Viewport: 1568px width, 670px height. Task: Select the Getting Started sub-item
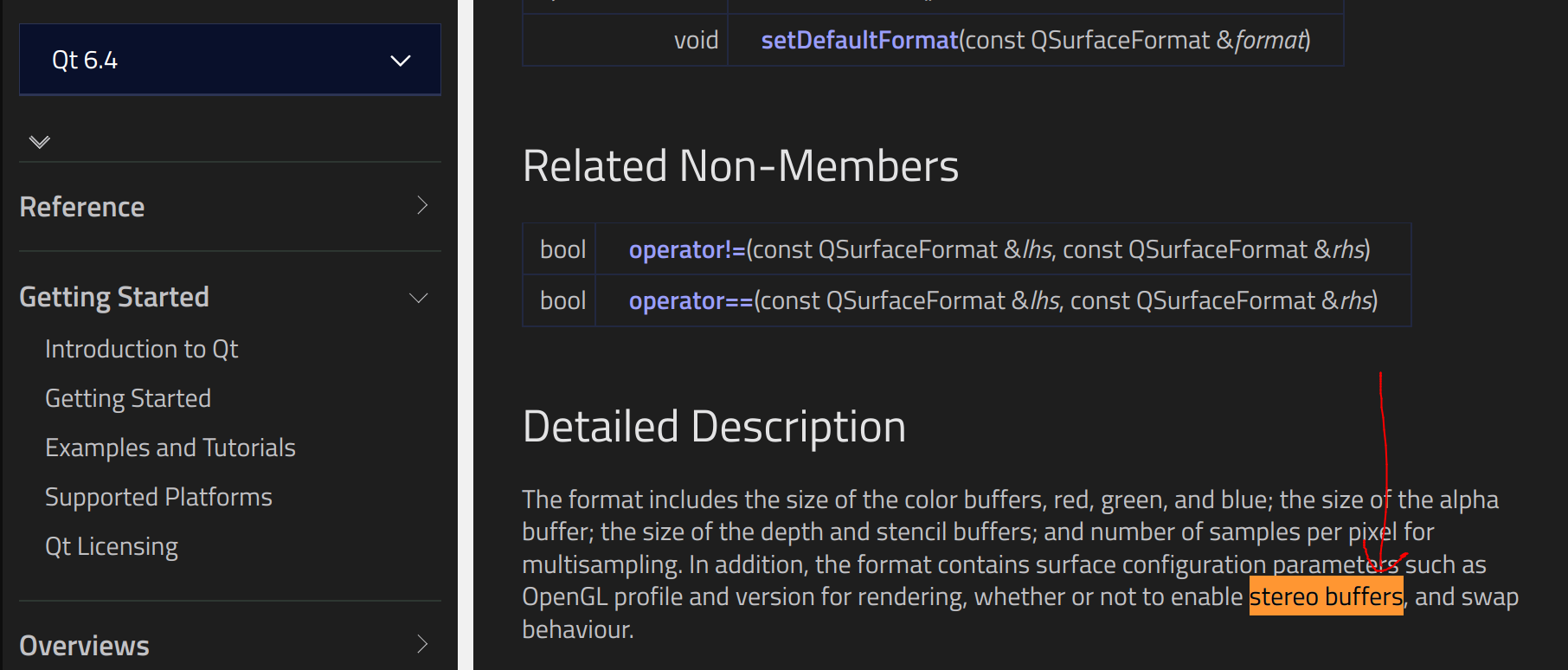(x=128, y=398)
